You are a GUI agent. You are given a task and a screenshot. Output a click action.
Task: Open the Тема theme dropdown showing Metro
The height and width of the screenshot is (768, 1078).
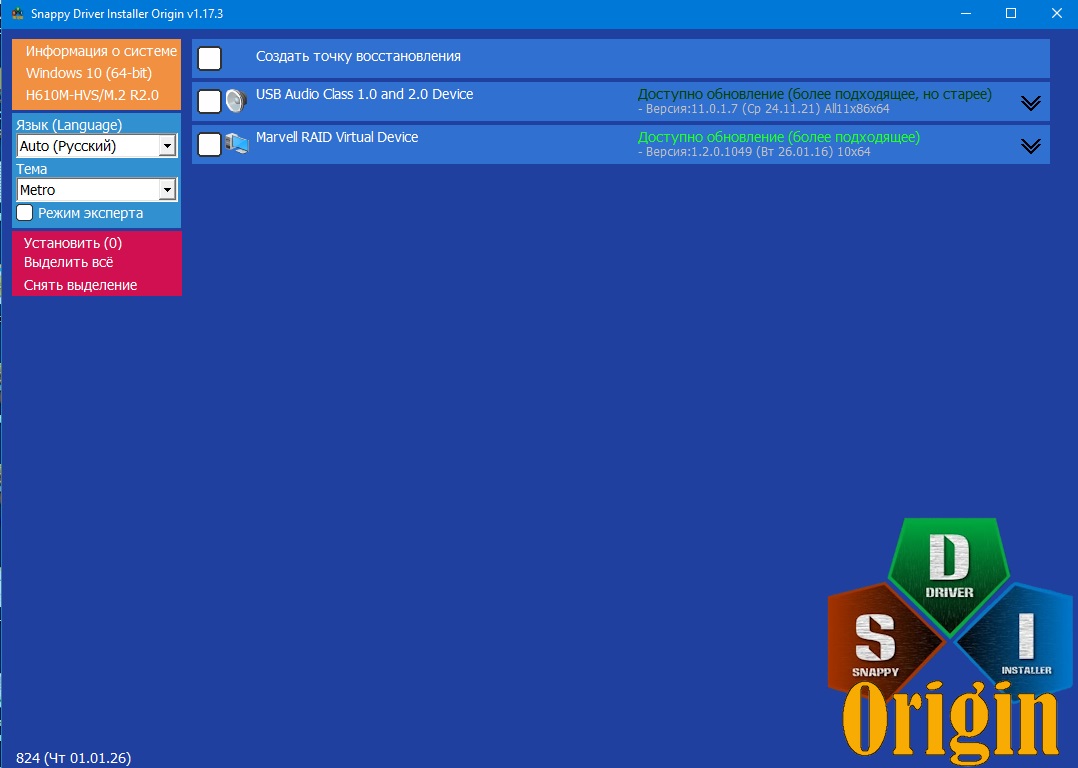[97, 190]
